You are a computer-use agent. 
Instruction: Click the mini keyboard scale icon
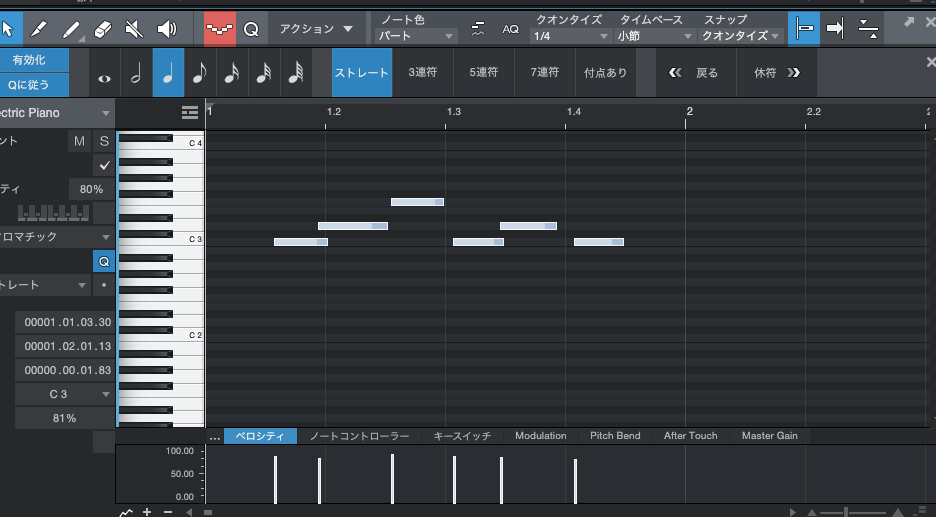pyautogui.click(x=54, y=213)
